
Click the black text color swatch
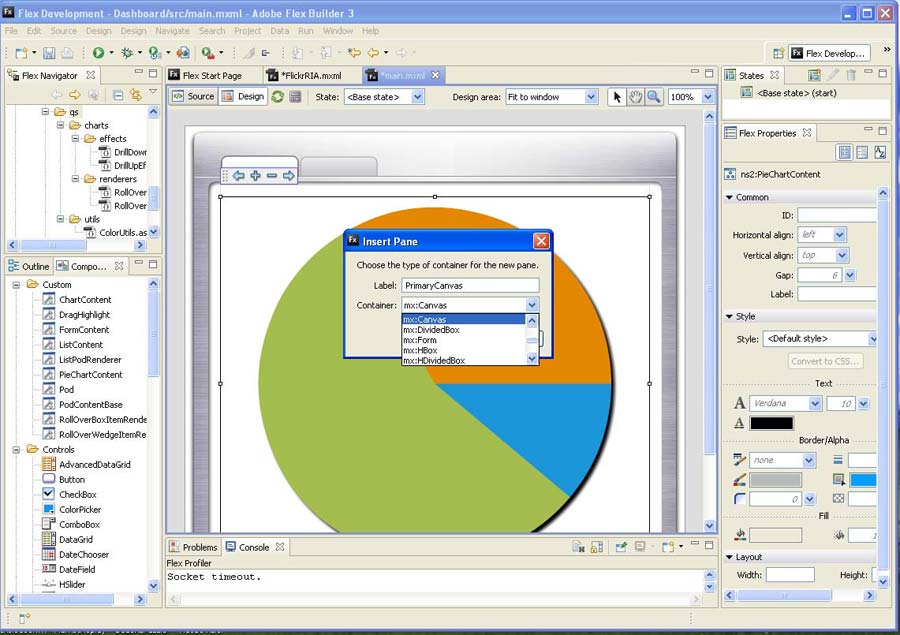[772, 424]
